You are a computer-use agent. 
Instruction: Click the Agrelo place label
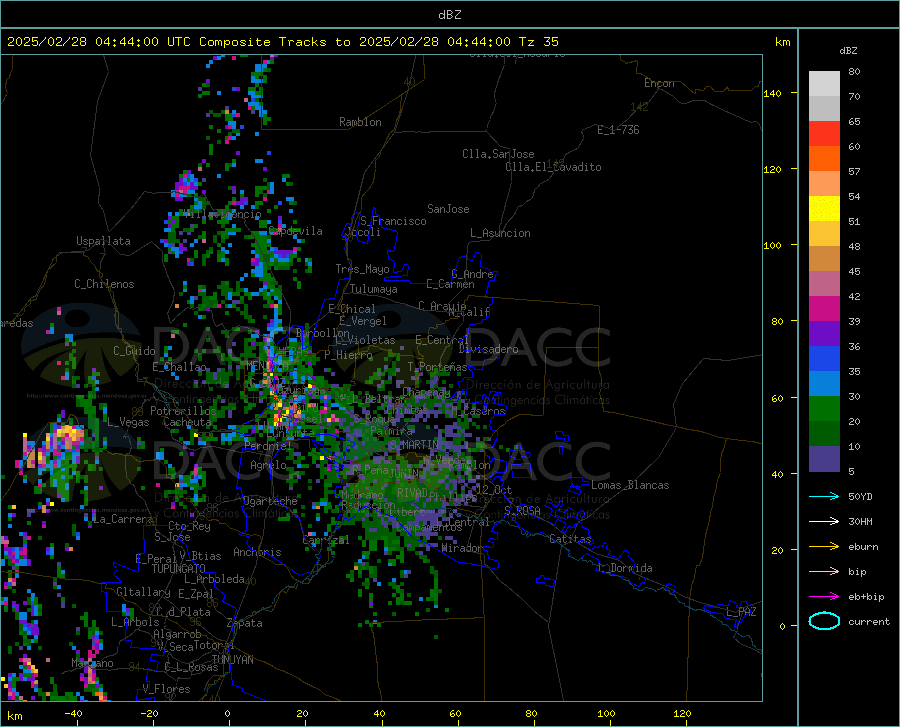pos(268,465)
